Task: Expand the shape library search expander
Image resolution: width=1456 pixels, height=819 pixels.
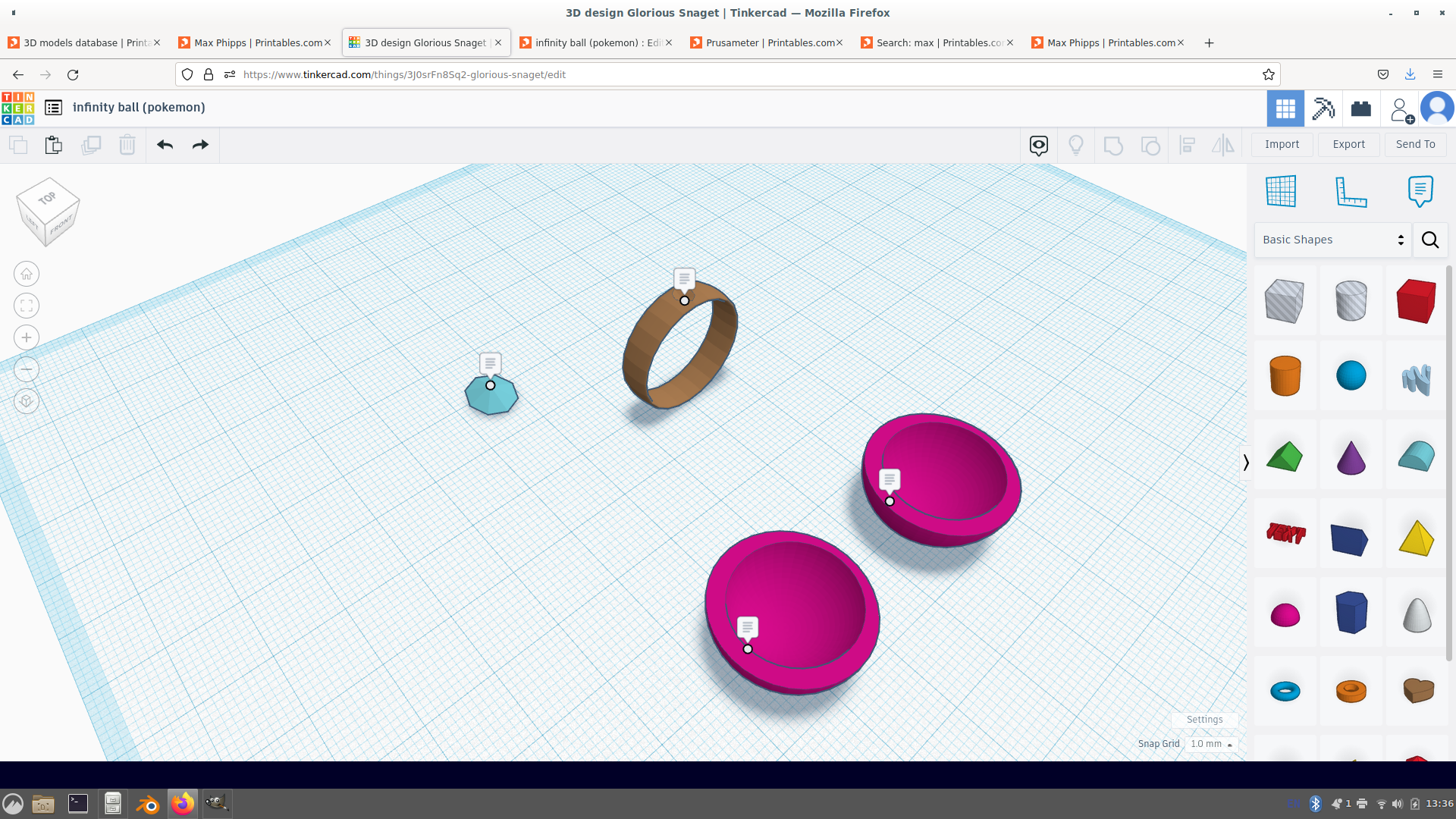Action: [x=1431, y=240]
